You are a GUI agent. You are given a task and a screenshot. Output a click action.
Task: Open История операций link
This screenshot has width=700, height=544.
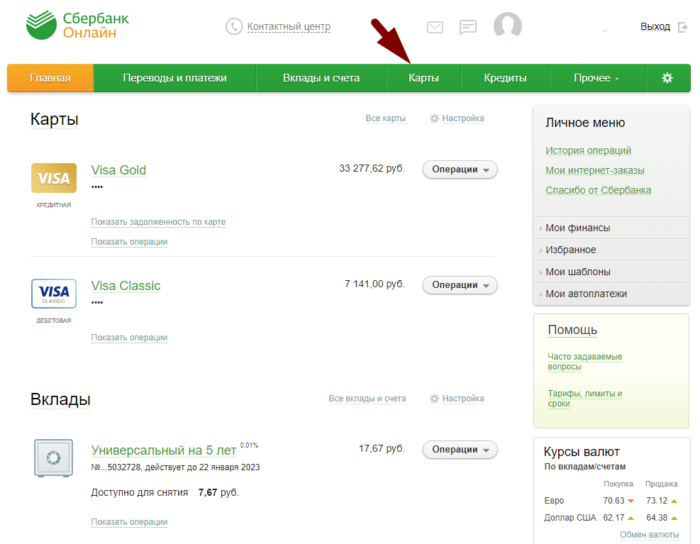(x=588, y=151)
